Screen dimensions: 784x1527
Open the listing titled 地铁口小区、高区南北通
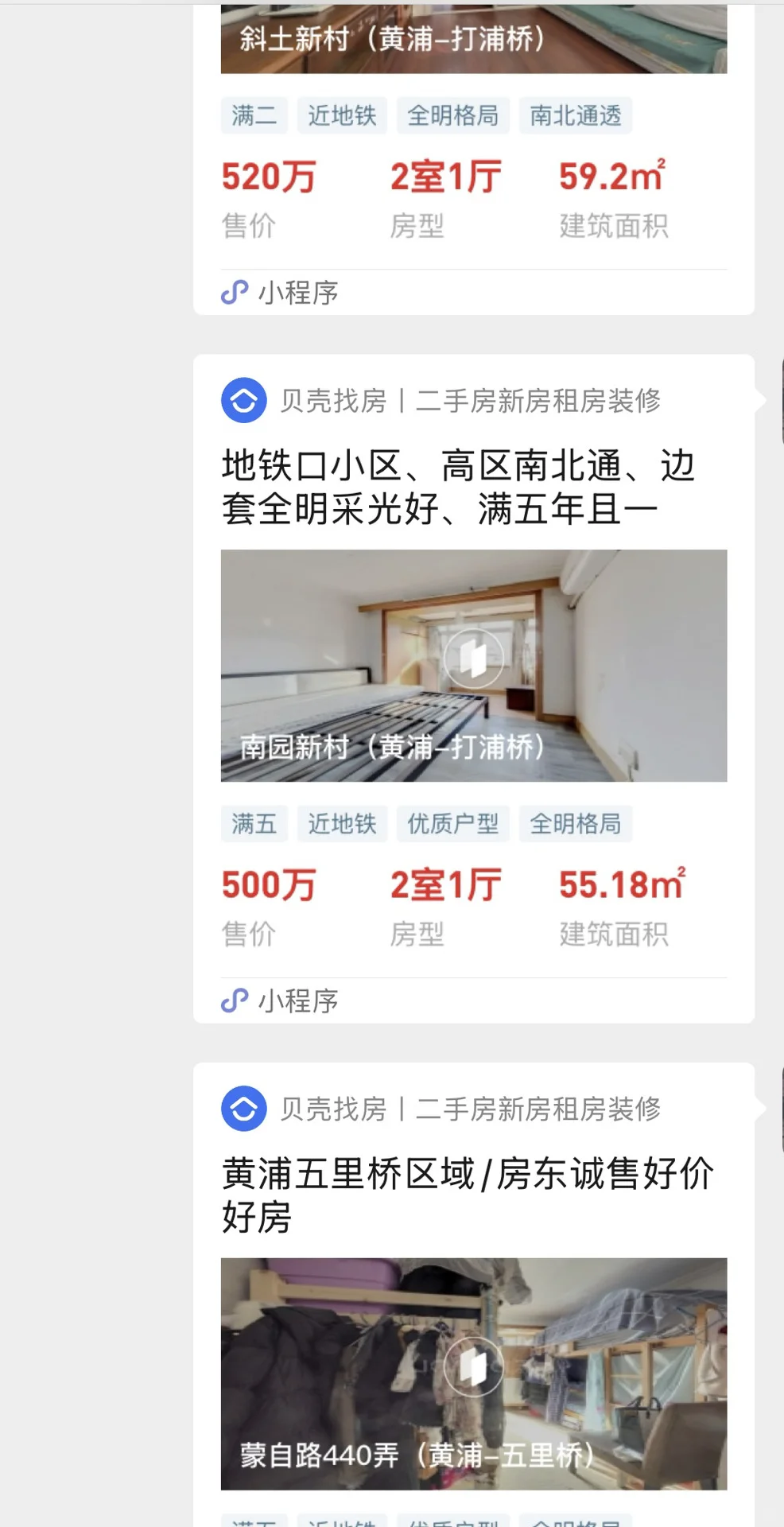458,487
